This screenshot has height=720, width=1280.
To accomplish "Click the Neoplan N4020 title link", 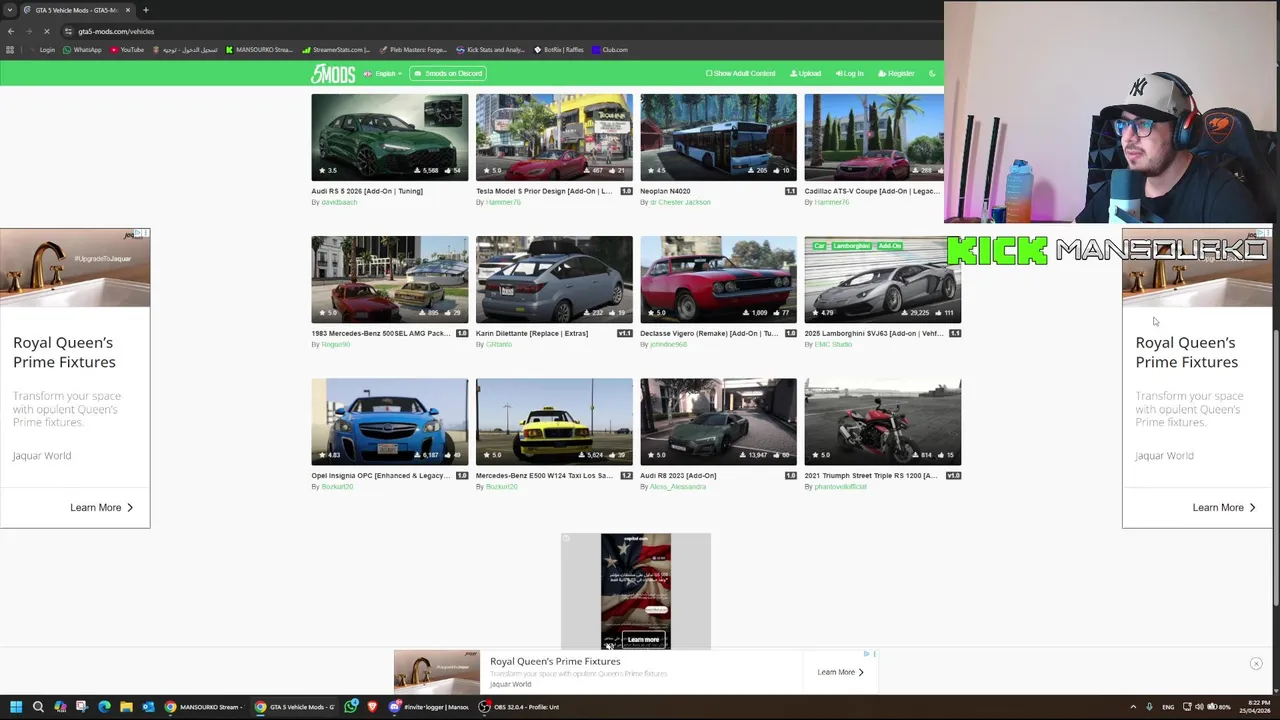I will tap(665, 191).
